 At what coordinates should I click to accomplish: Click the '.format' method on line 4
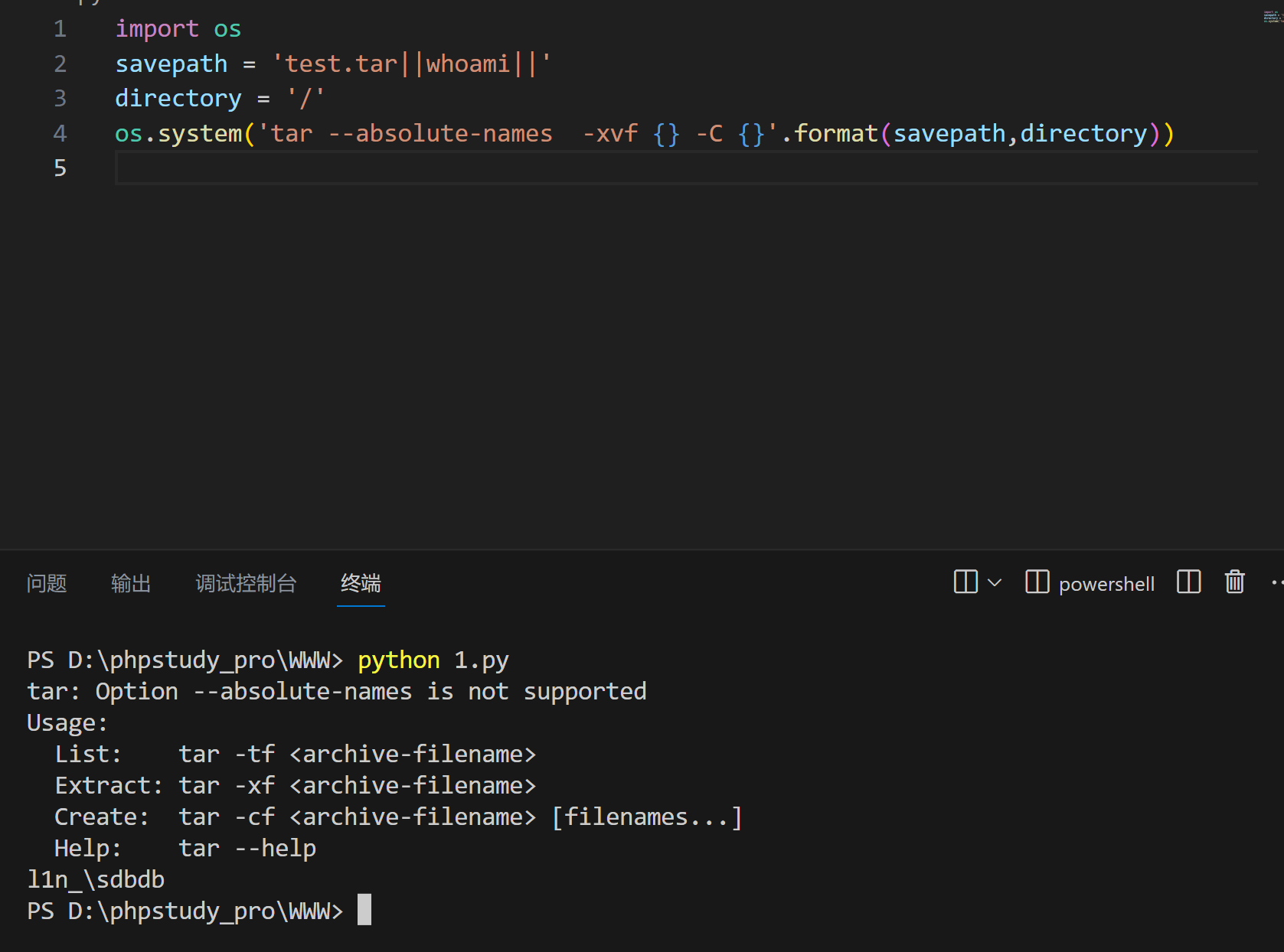[x=829, y=134]
